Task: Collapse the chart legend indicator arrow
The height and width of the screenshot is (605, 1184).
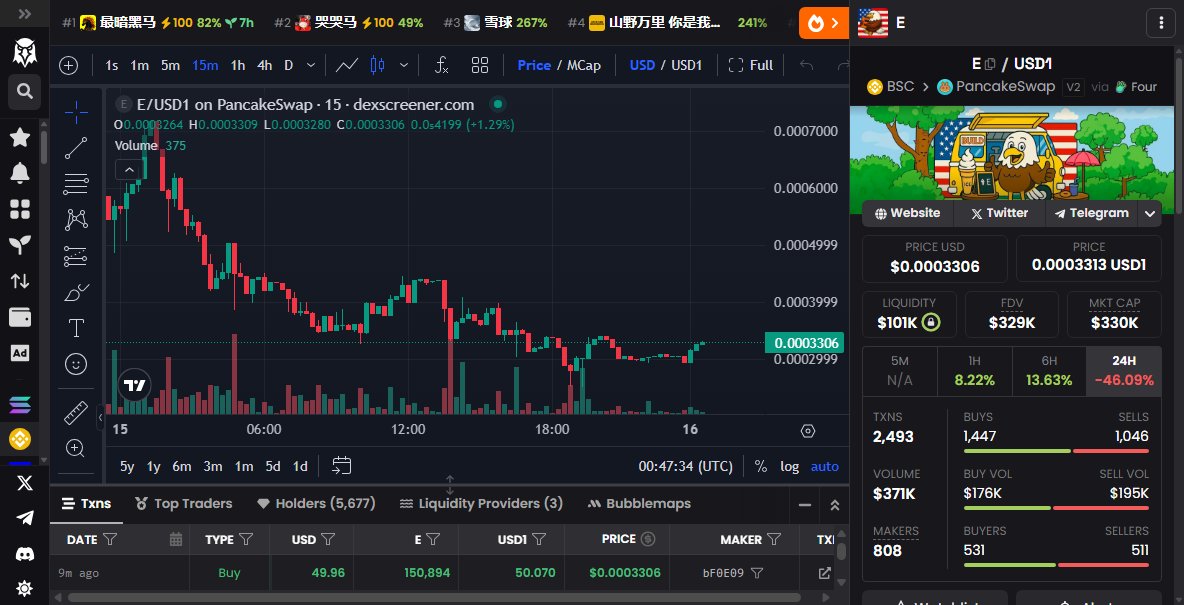Action: (x=129, y=170)
